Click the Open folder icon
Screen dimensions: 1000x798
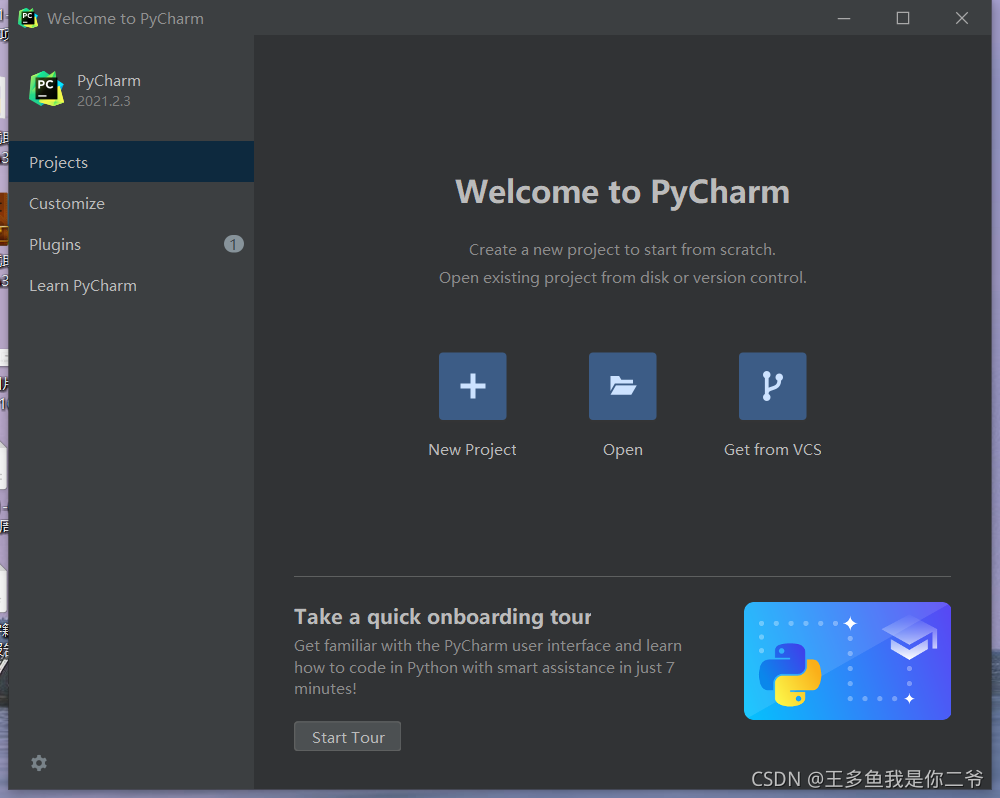point(622,386)
